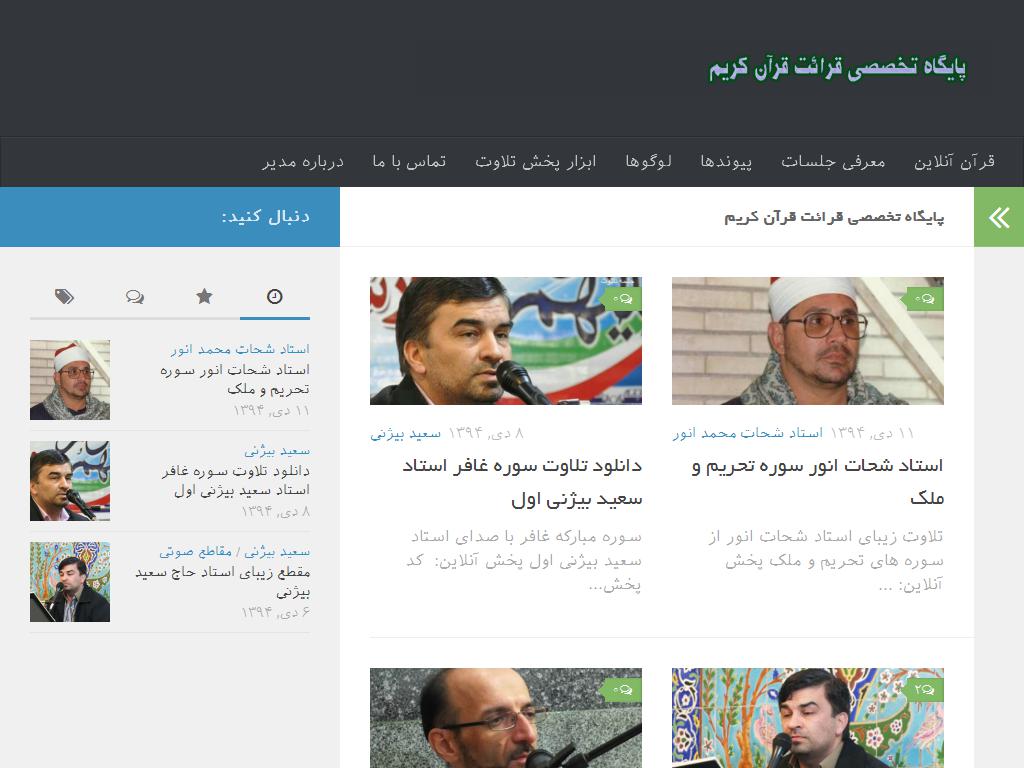The height and width of the screenshot is (768, 1024).
Task: Click category link سعید بیژنی under main post
Action: tap(406, 433)
